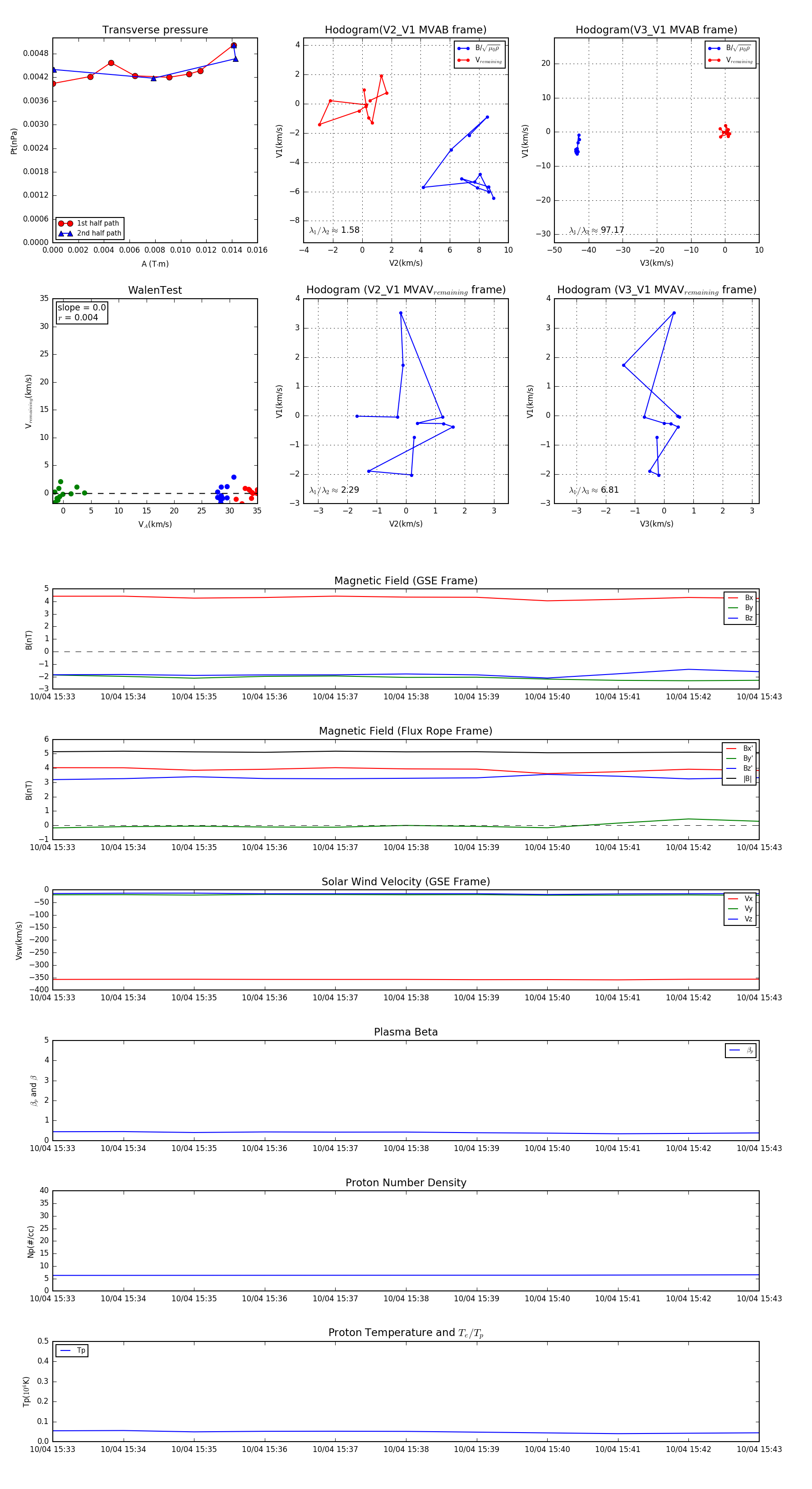Viewport: 812px width, 1489px height.
Task: Click the 'Bx' legend entry in GSE plot
Action: click(x=740, y=598)
